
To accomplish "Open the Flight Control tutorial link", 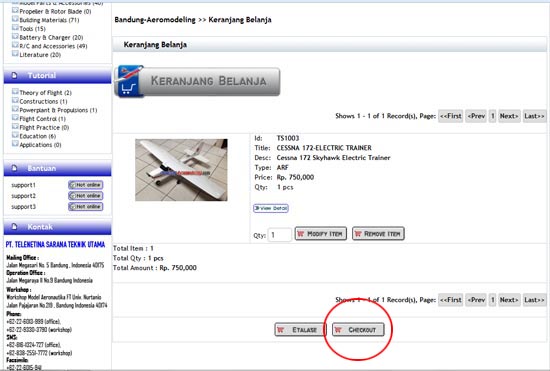I will click(x=42, y=119).
